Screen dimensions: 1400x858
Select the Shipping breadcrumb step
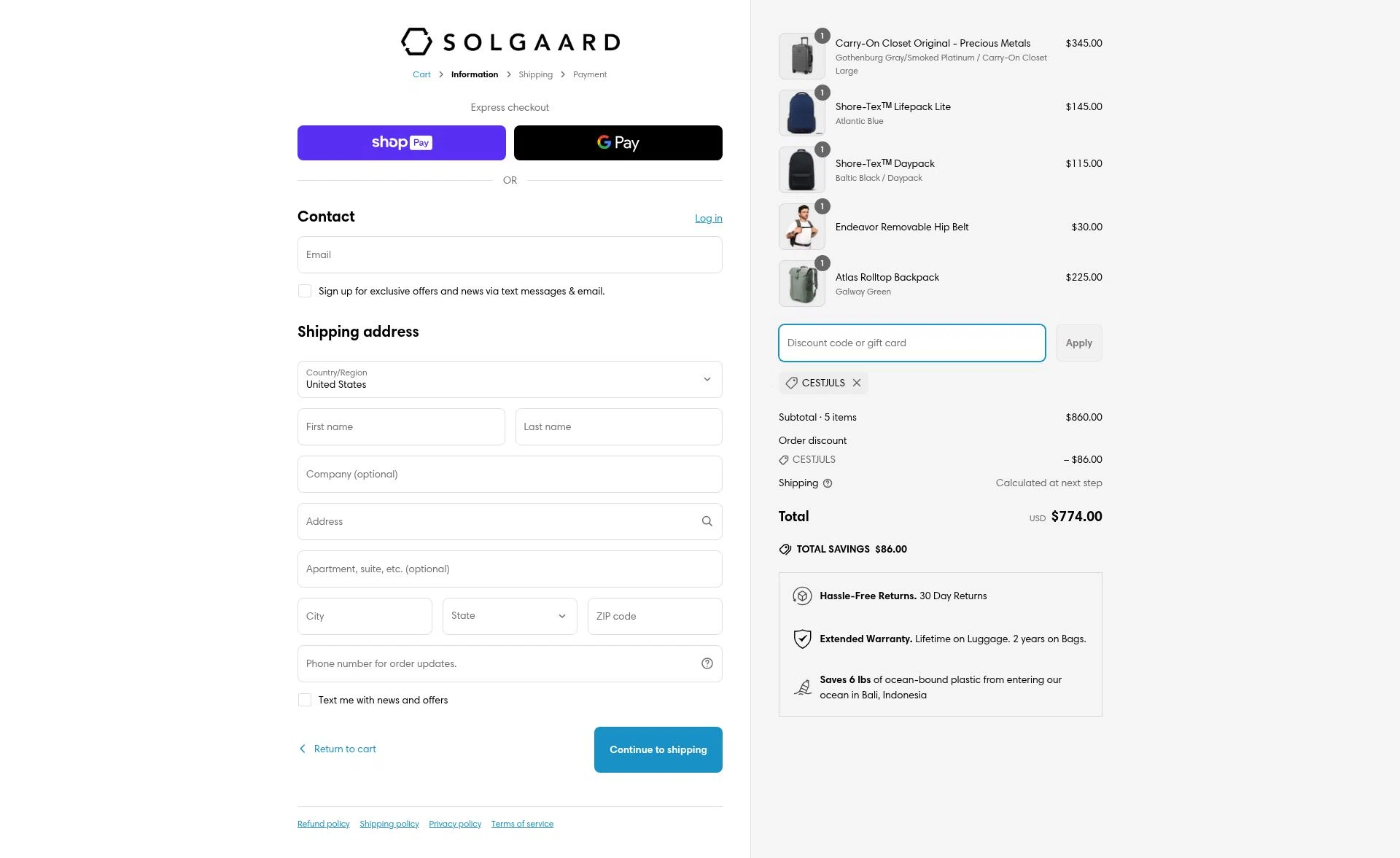coord(535,74)
